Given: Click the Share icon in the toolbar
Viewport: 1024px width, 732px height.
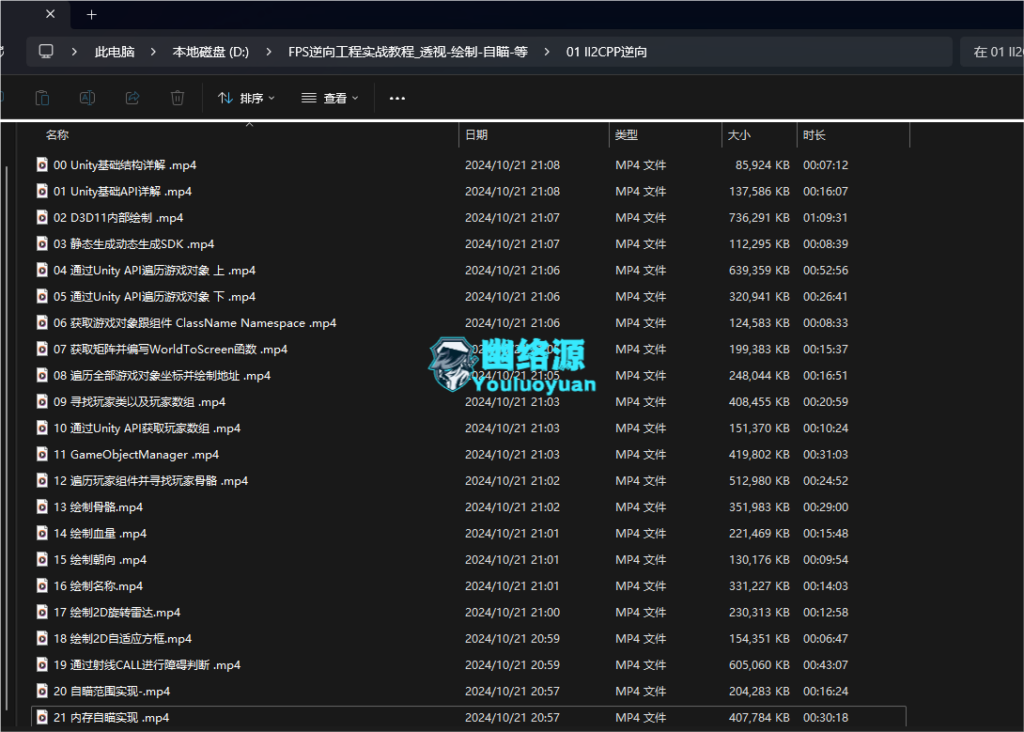Looking at the screenshot, I should [132, 98].
